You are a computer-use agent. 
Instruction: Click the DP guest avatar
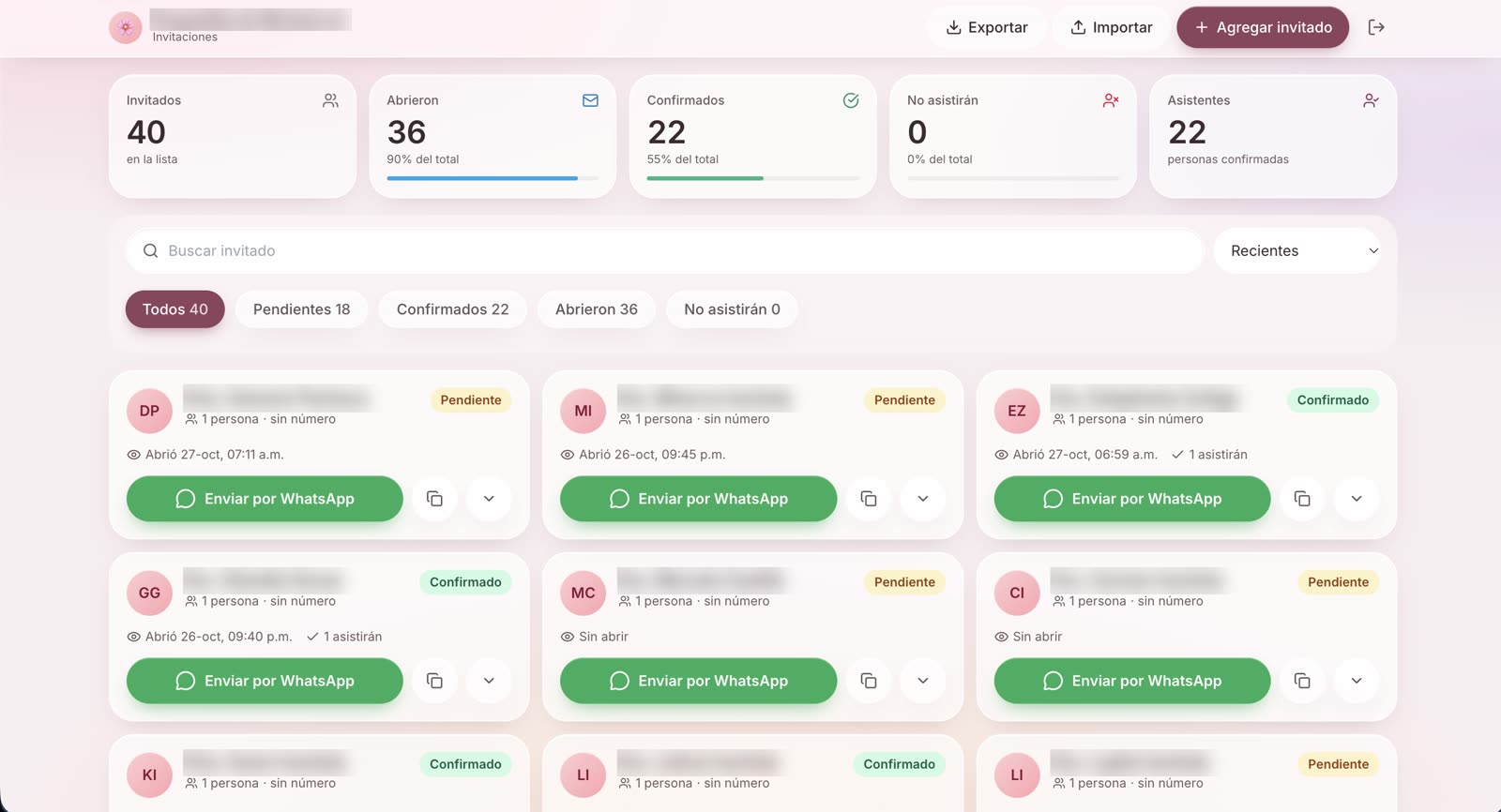pyautogui.click(x=149, y=411)
